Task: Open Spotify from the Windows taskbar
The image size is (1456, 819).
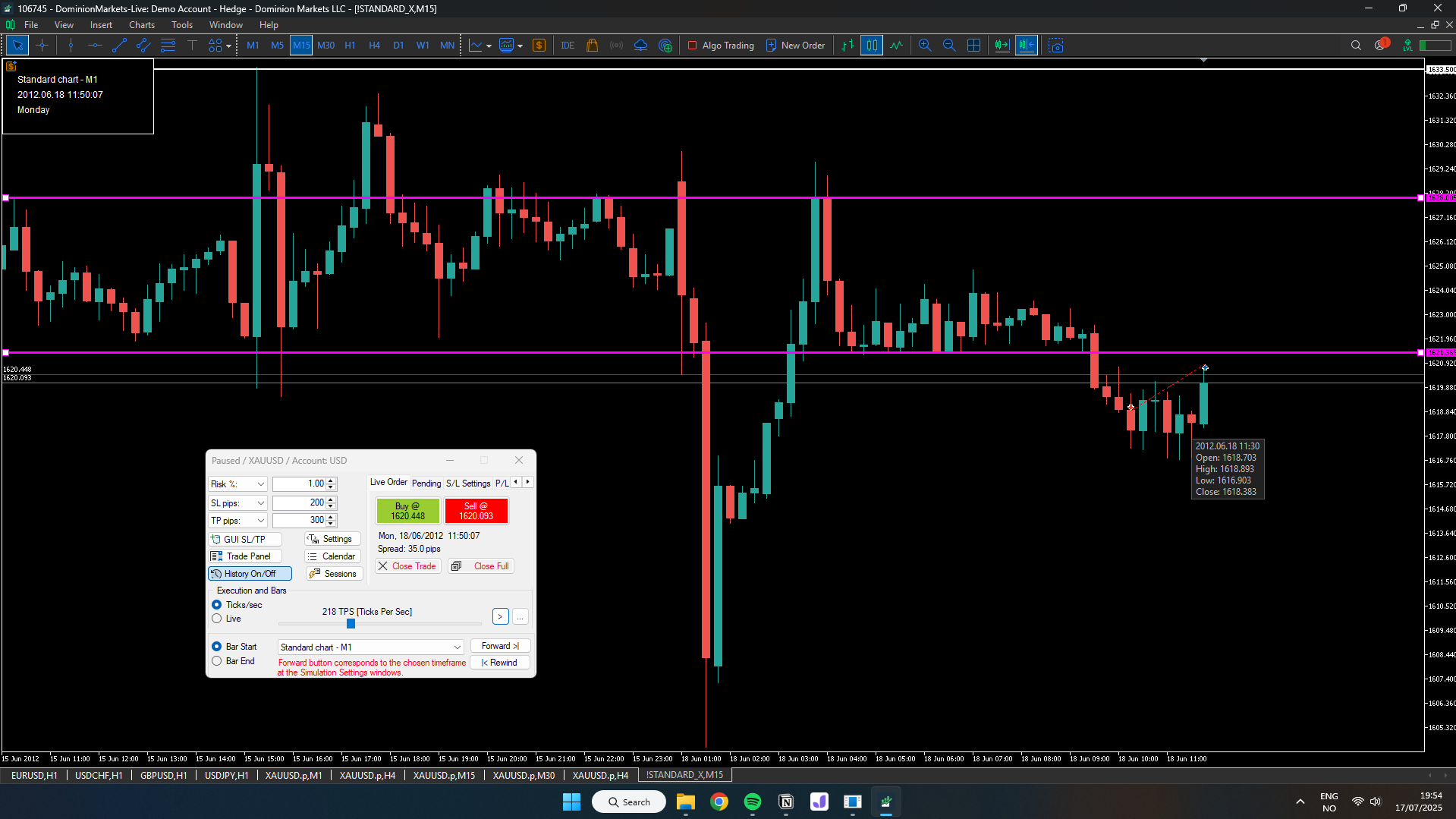Action: [x=753, y=802]
